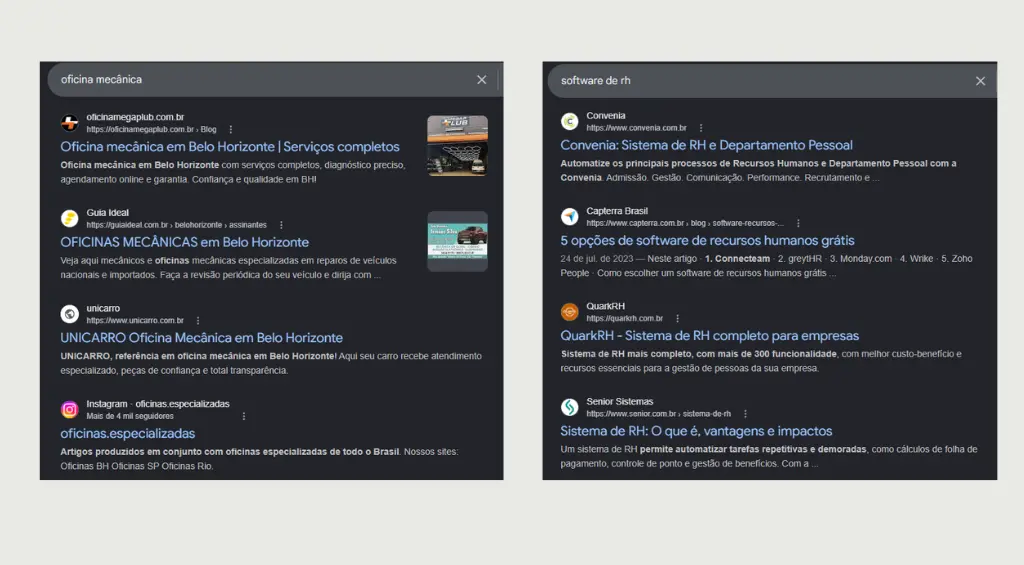Click the oficinamegaplub result thumbnail image
The height and width of the screenshot is (565, 1024).
(457, 146)
